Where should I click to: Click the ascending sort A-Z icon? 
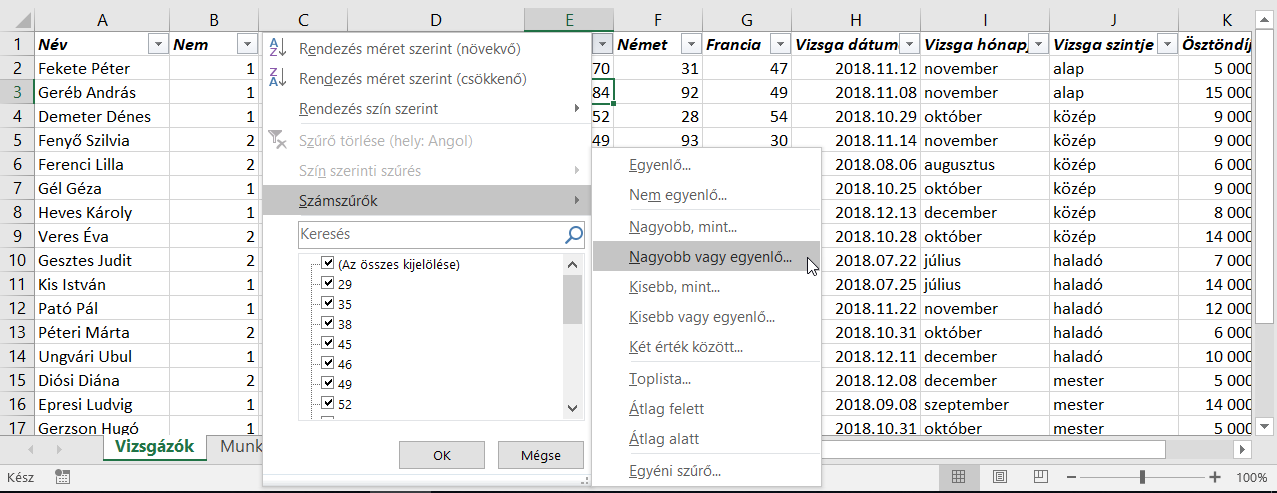tap(278, 48)
